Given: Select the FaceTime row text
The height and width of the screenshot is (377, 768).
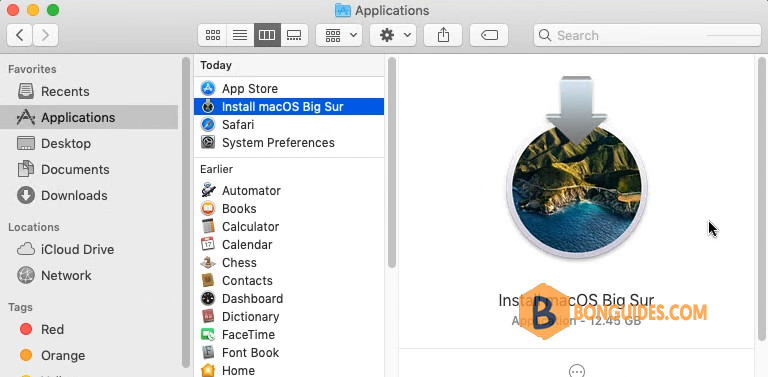Looking at the screenshot, I should [248, 335].
